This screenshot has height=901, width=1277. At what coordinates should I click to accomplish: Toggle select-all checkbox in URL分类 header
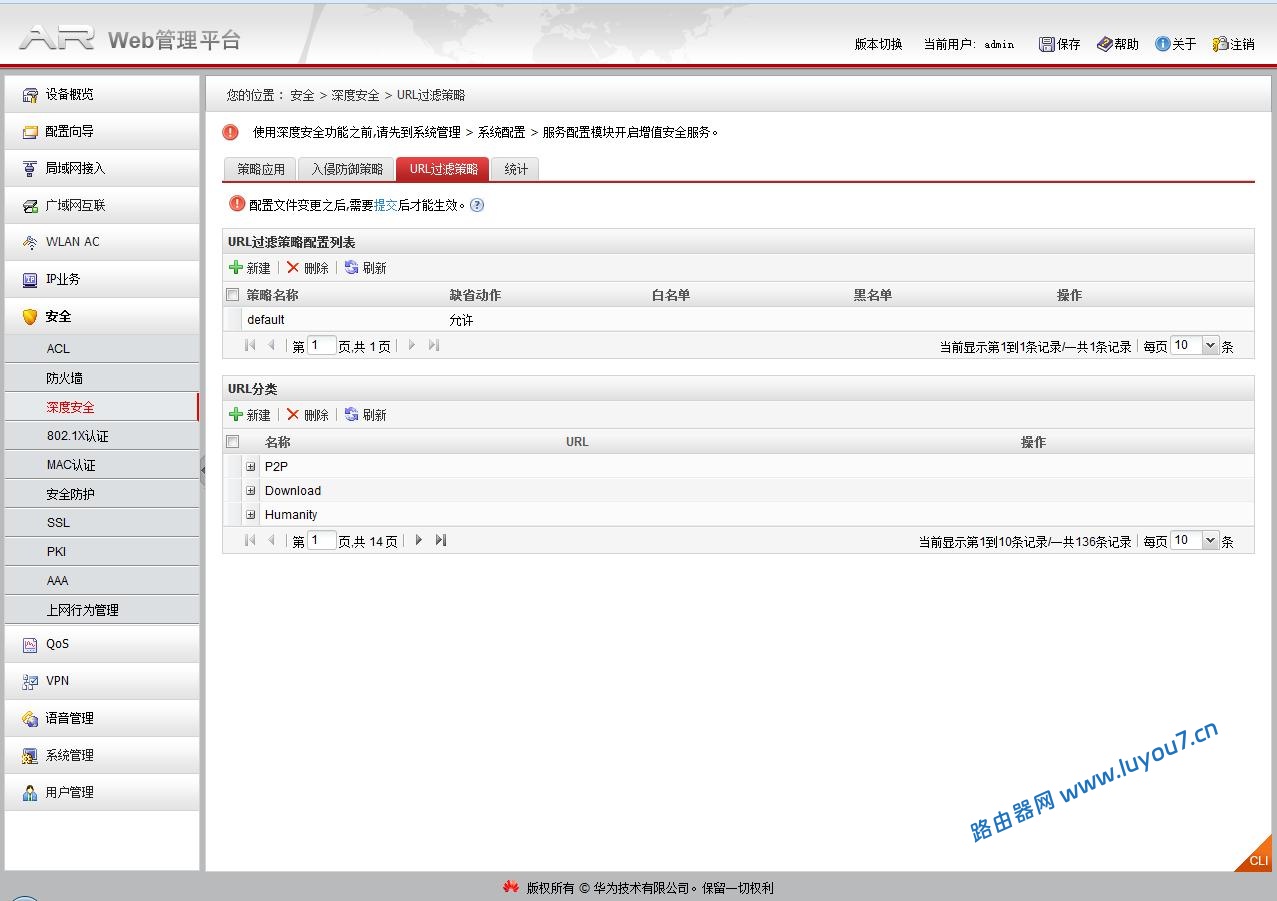(233, 442)
